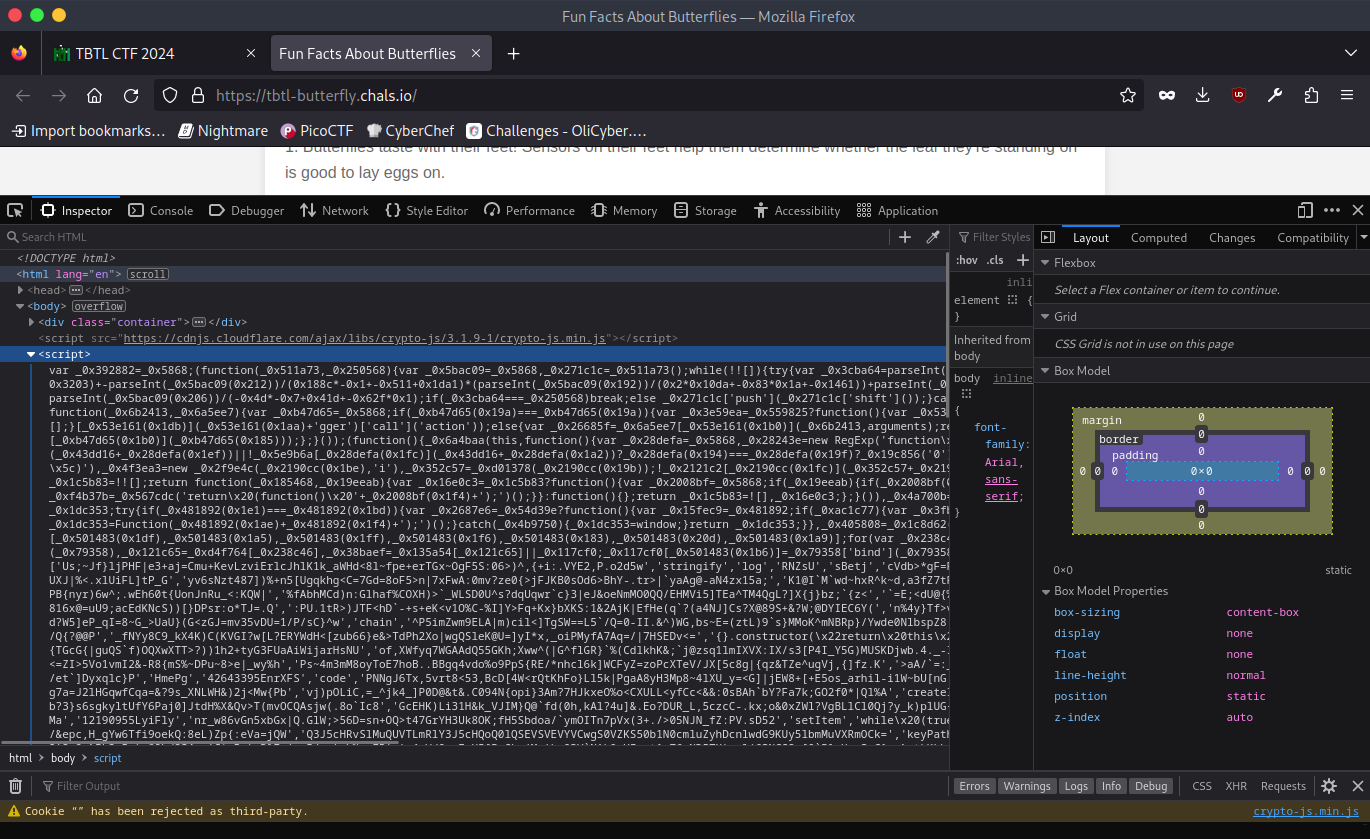Open the Application tab
This screenshot has height=839, width=1370.
[896, 210]
